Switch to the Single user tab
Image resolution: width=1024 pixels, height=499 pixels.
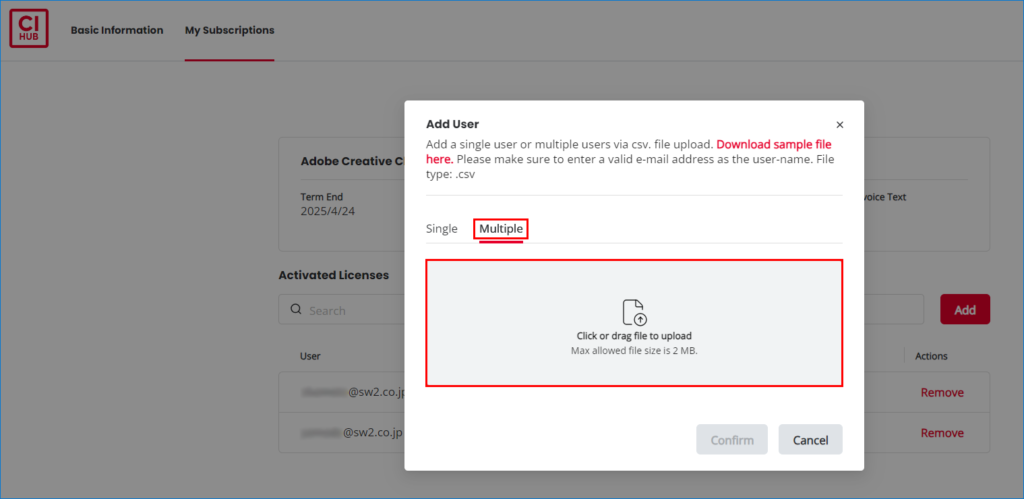441,229
